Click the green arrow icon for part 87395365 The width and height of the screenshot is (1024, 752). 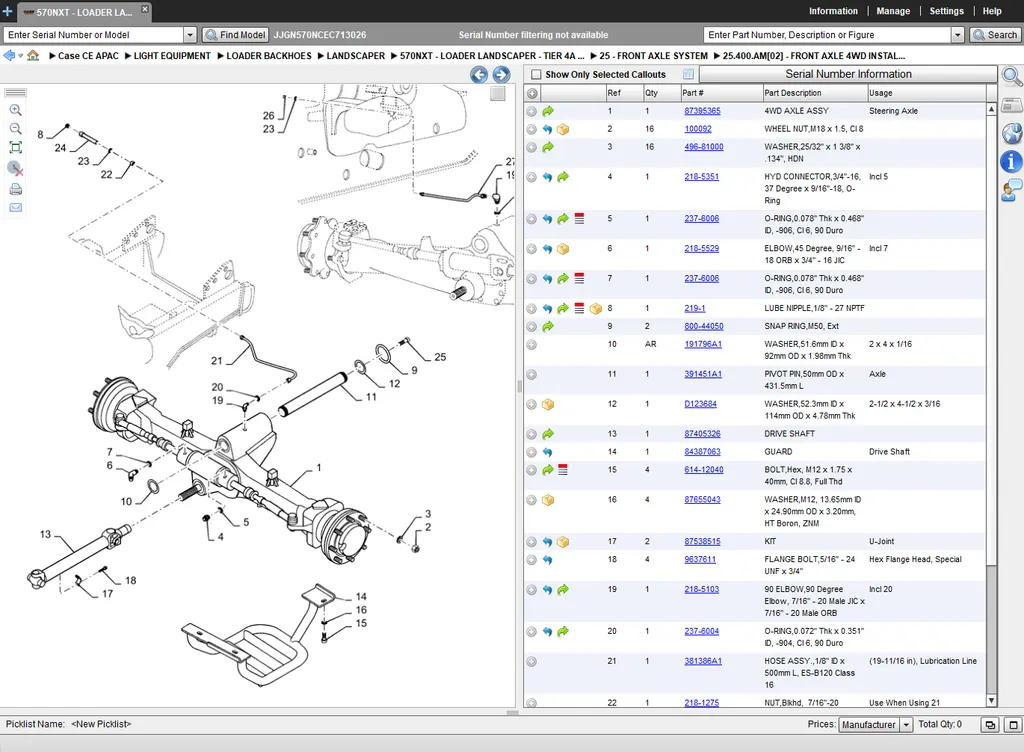(548, 111)
